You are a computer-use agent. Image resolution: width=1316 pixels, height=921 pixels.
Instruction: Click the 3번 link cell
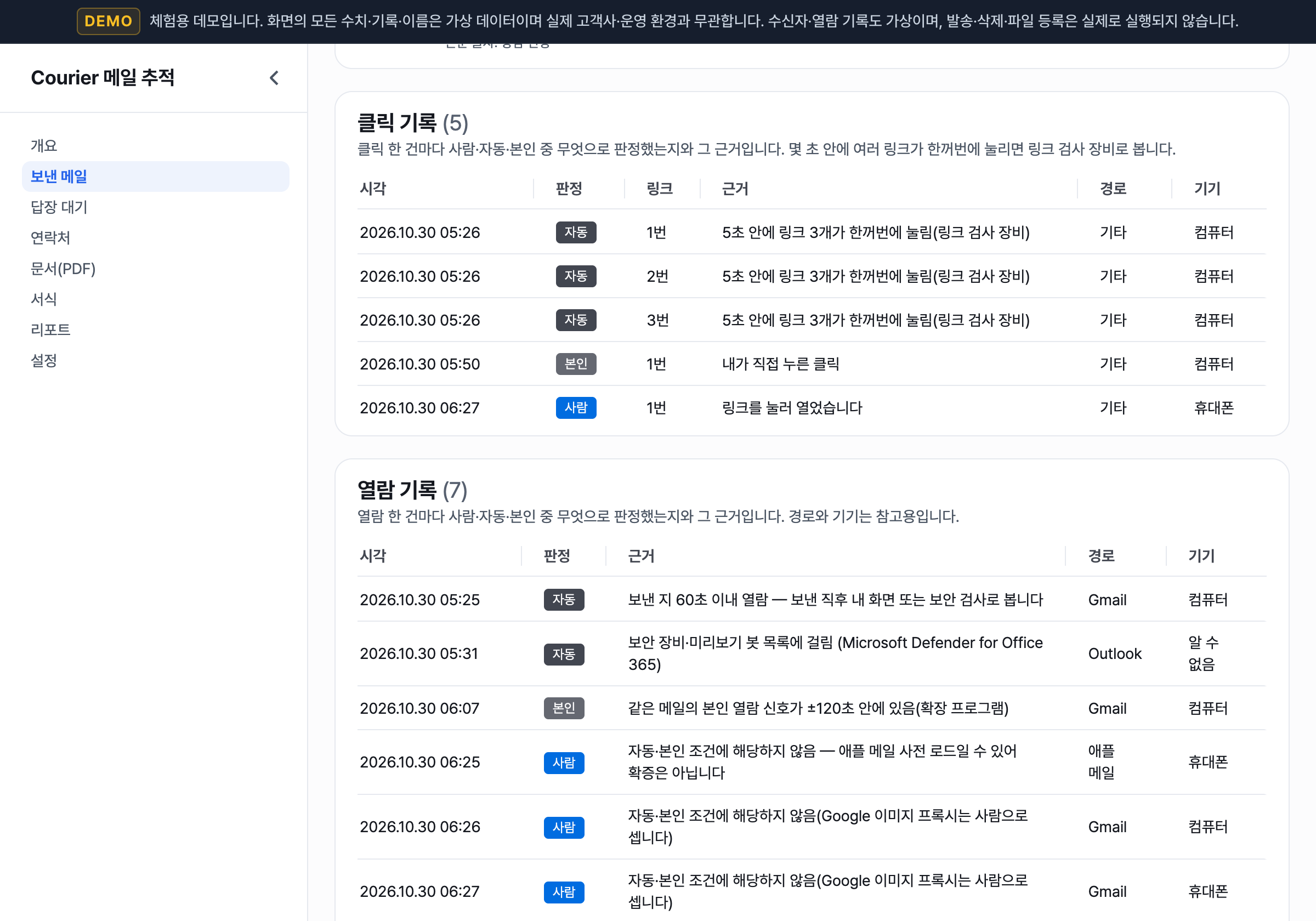(x=657, y=320)
